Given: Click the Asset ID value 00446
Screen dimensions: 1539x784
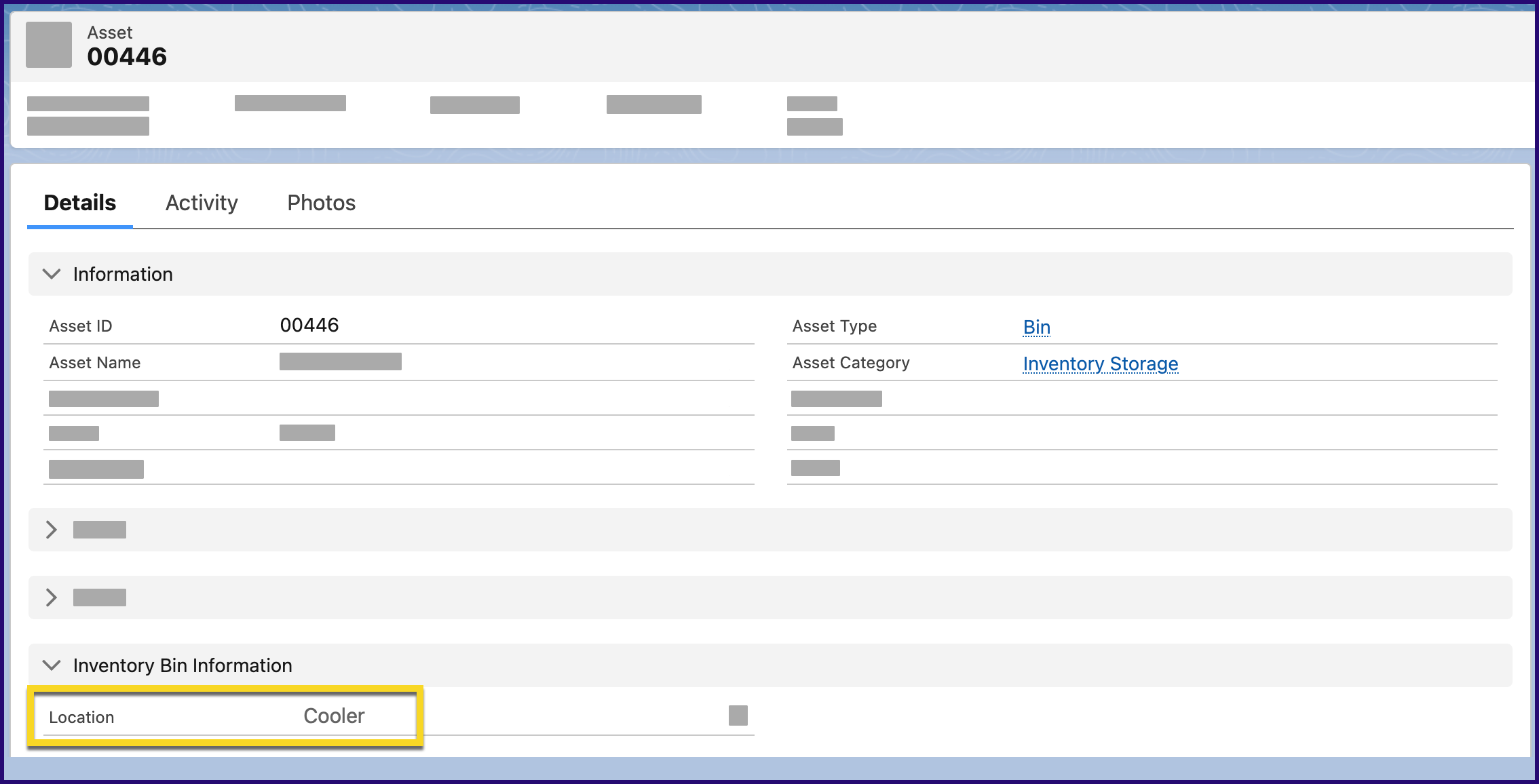Looking at the screenshot, I should tap(309, 326).
